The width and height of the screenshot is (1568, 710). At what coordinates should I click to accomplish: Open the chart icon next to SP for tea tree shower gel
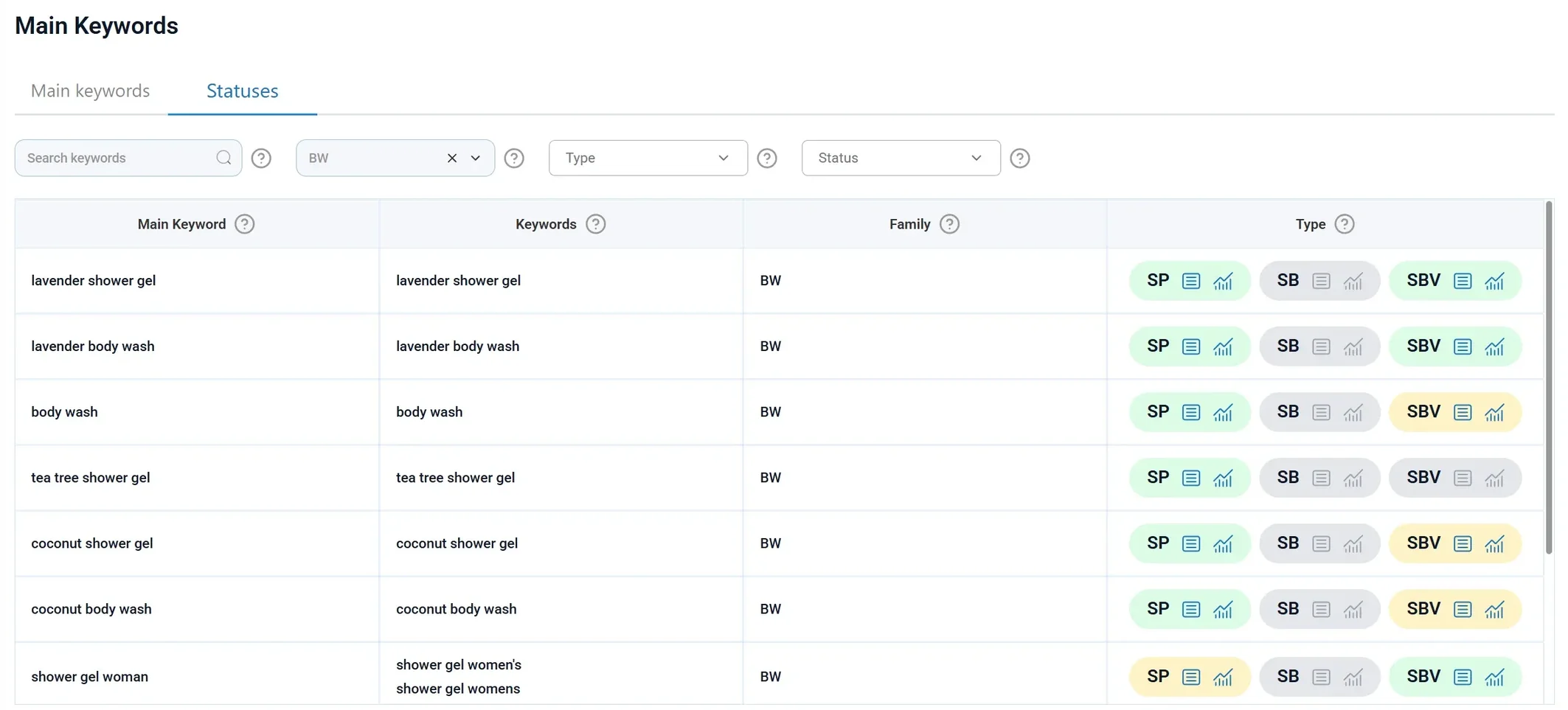[1223, 478]
